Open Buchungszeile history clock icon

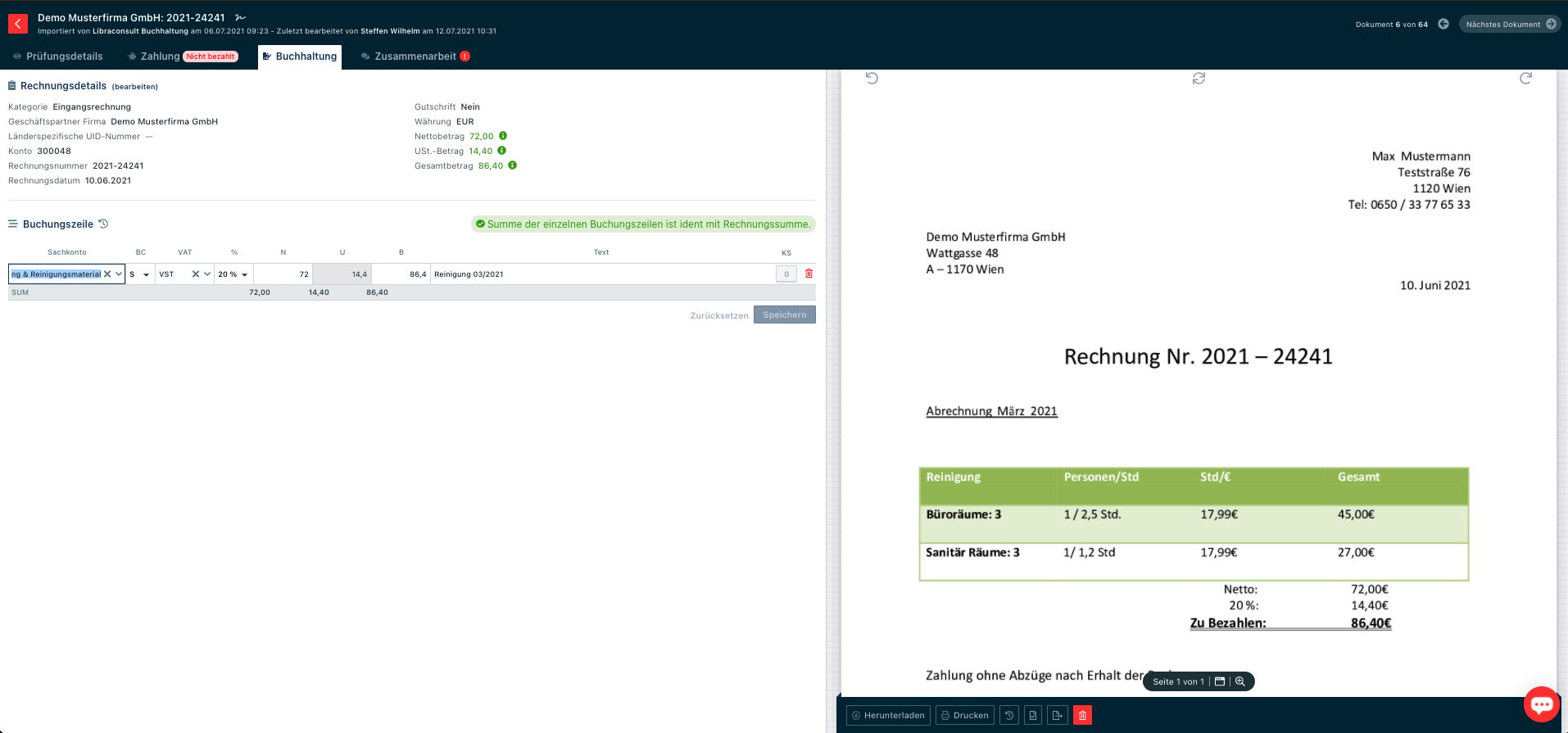[103, 224]
